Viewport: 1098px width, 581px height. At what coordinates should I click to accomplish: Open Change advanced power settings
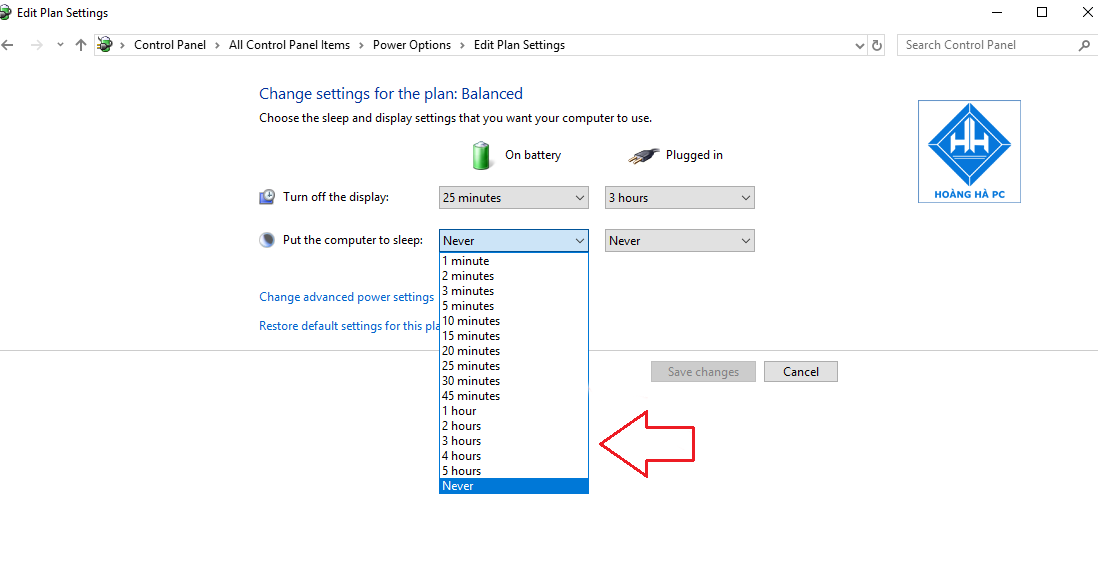346,296
